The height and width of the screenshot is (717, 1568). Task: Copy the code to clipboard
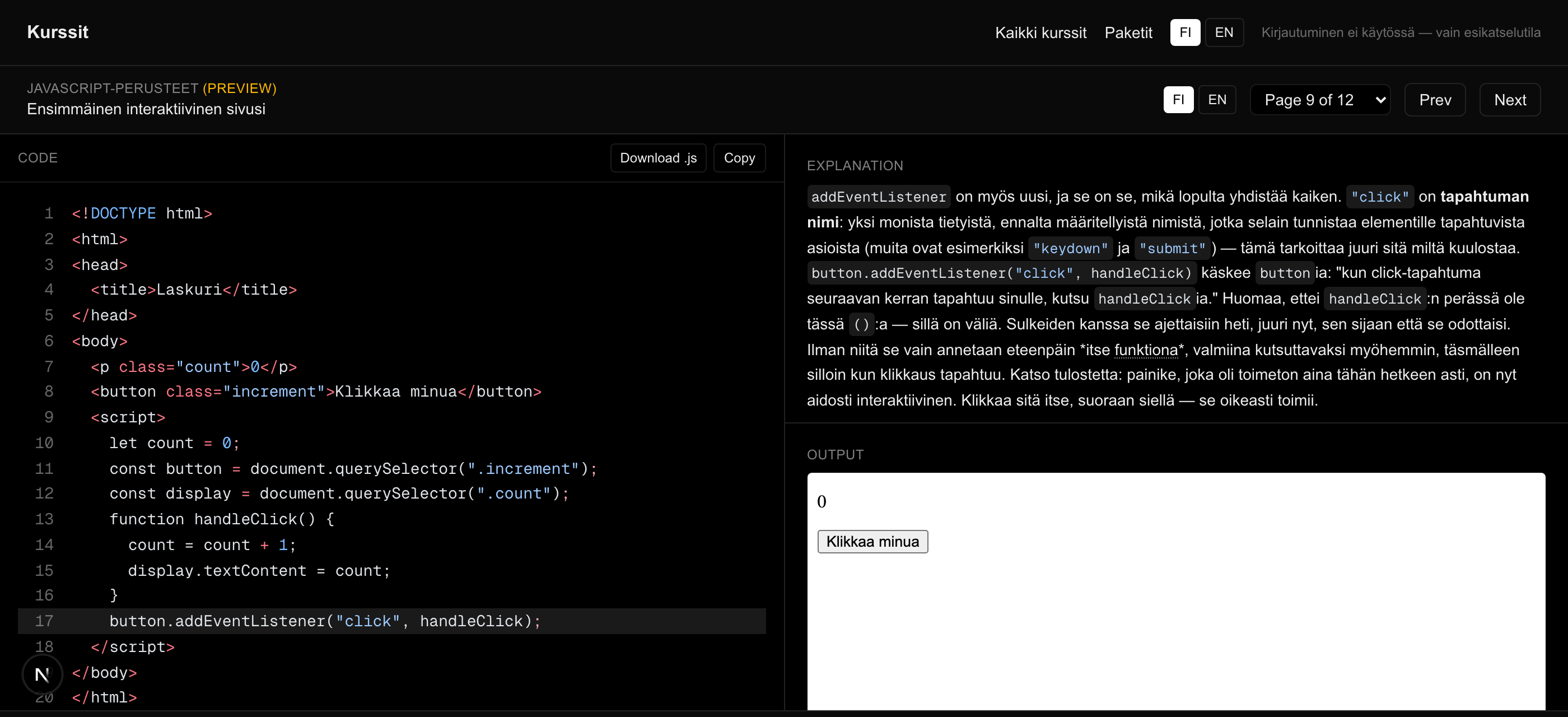(x=739, y=159)
